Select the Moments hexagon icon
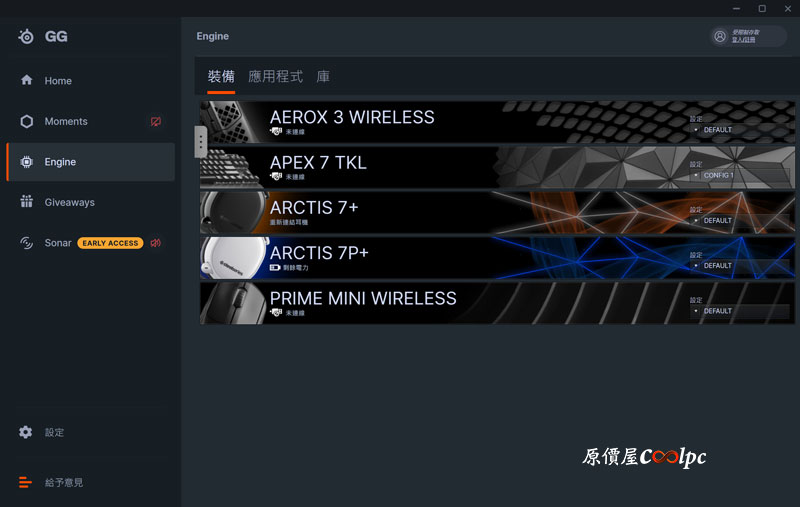 point(27,121)
